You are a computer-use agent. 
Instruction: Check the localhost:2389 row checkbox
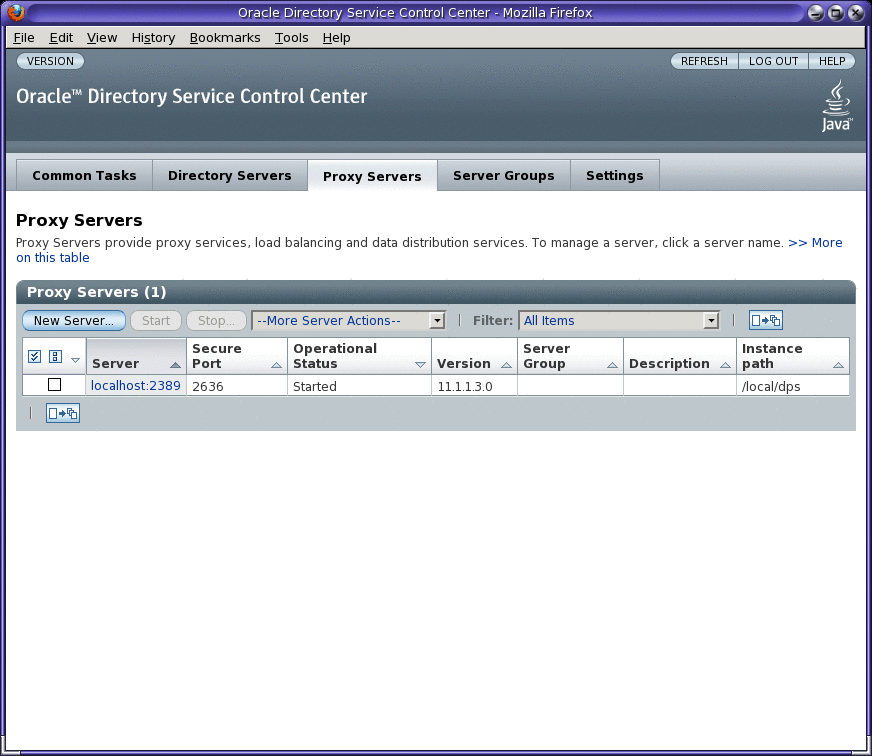54,384
